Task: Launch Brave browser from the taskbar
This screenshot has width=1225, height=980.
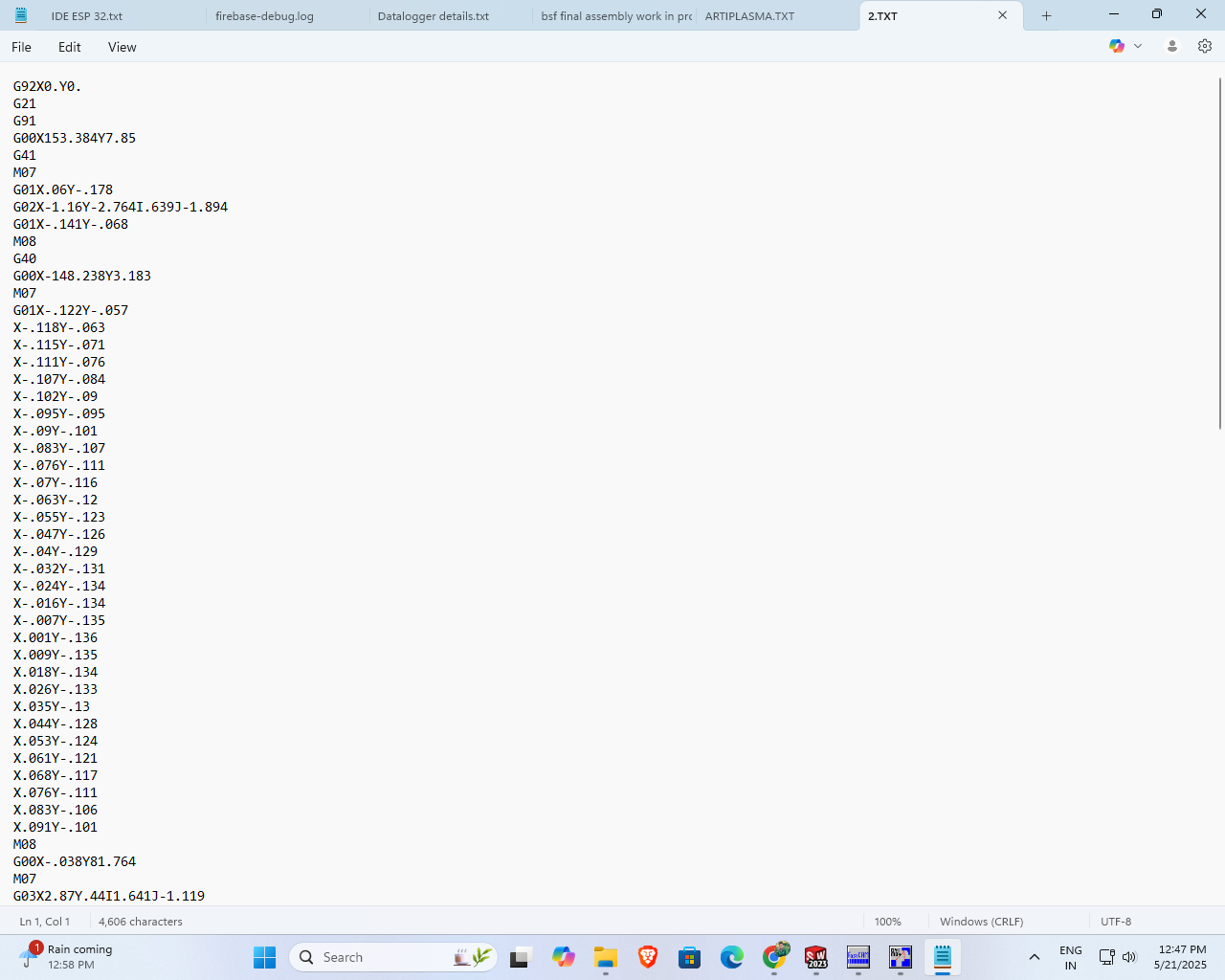Action: tap(648, 957)
